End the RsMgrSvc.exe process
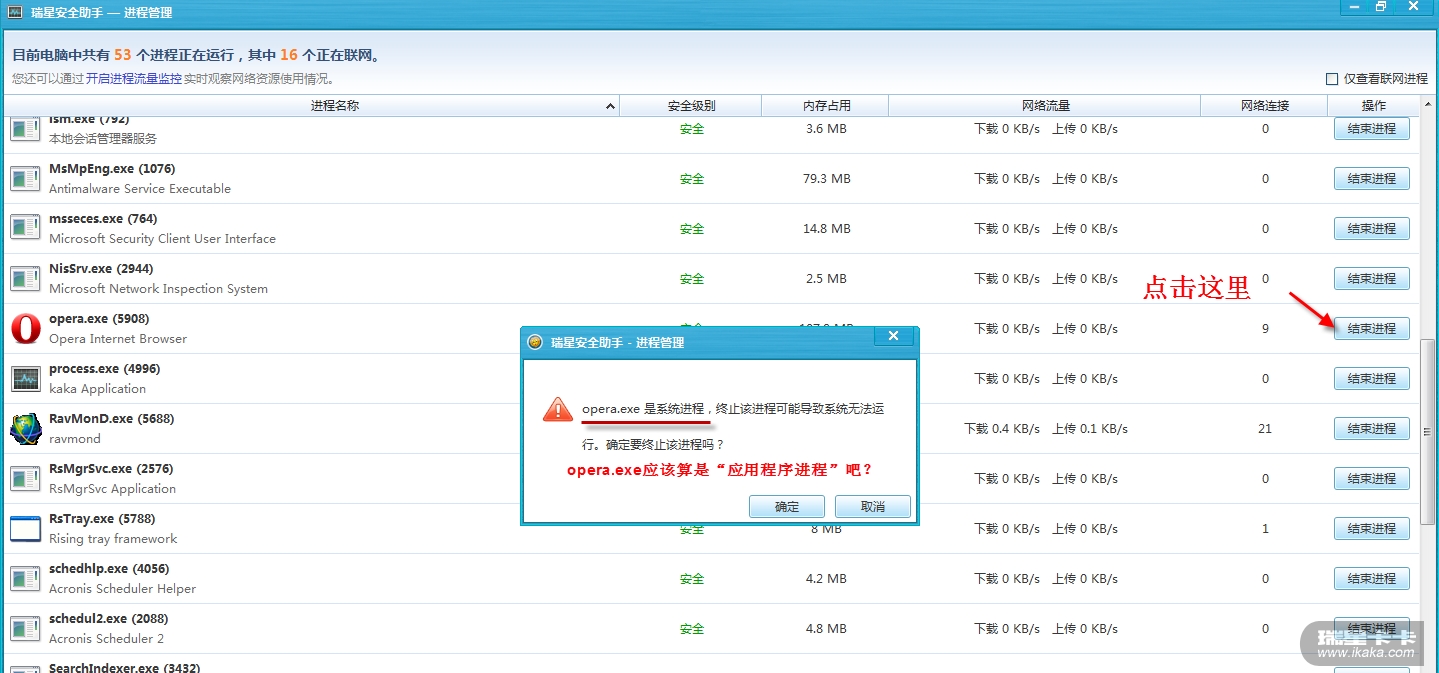This screenshot has height=673, width=1439. tap(1372, 478)
